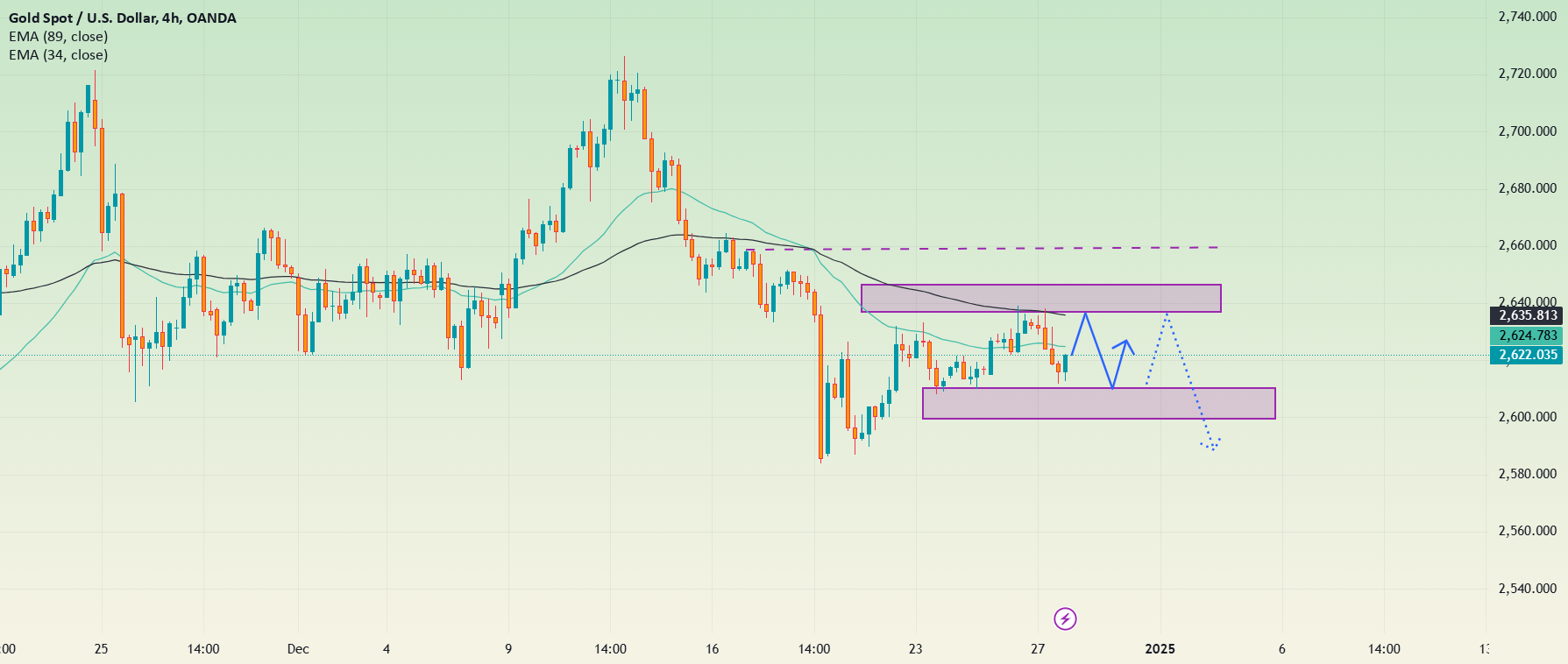The height and width of the screenshot is (664, 1568).
Task: Click the 4 date label on time axis
Action: pos(387,649)
